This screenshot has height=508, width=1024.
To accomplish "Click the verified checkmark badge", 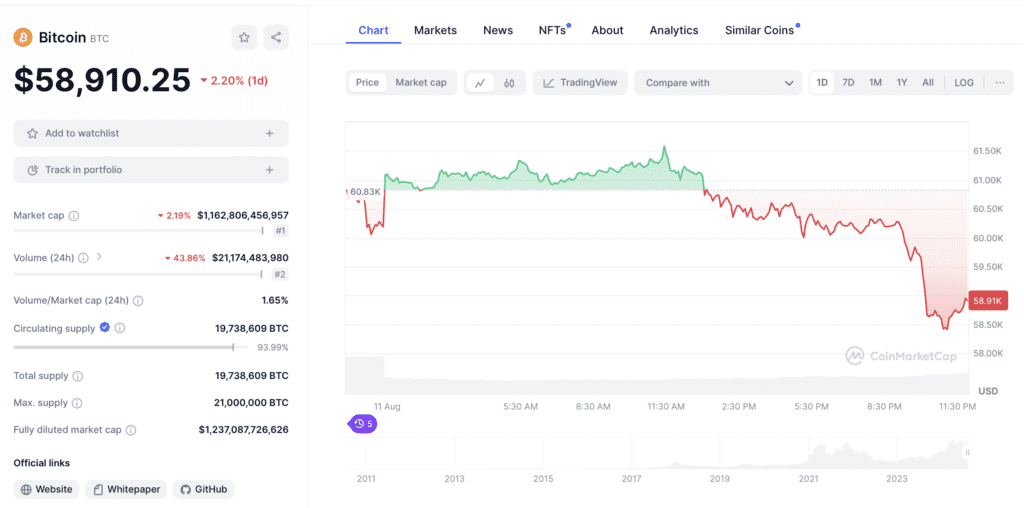I will tap(104, 328).
